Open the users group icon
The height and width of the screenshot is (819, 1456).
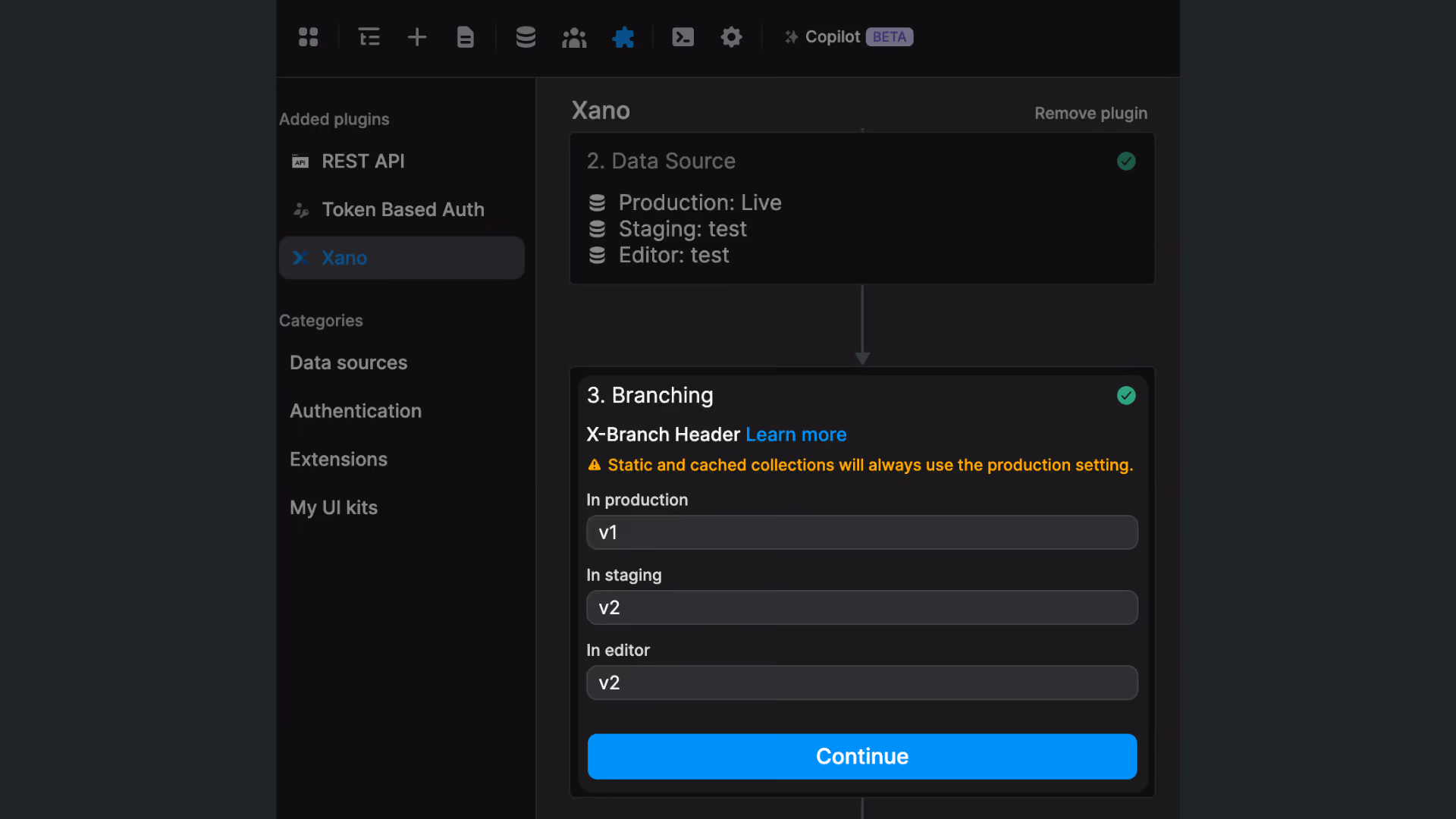(574, 37)
